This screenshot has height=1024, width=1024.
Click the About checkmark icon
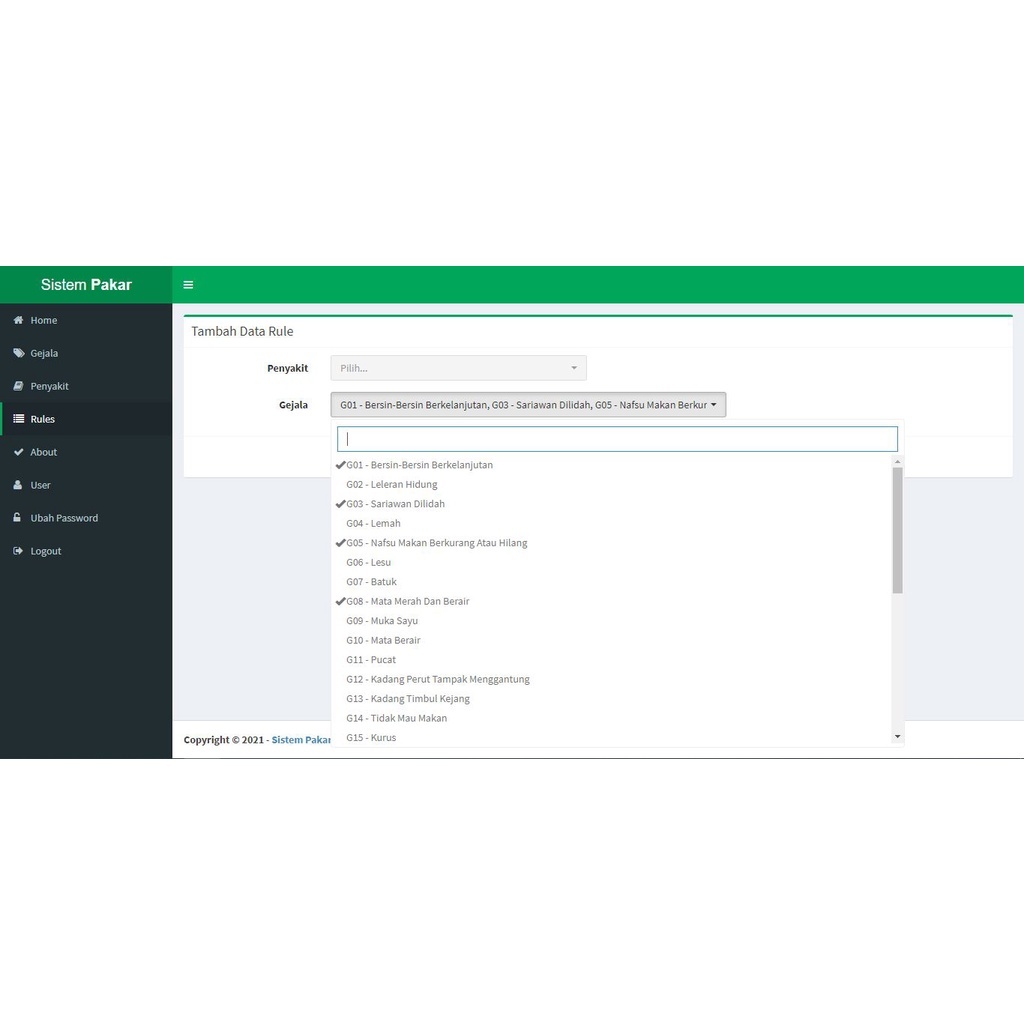[x=18, y=452]
